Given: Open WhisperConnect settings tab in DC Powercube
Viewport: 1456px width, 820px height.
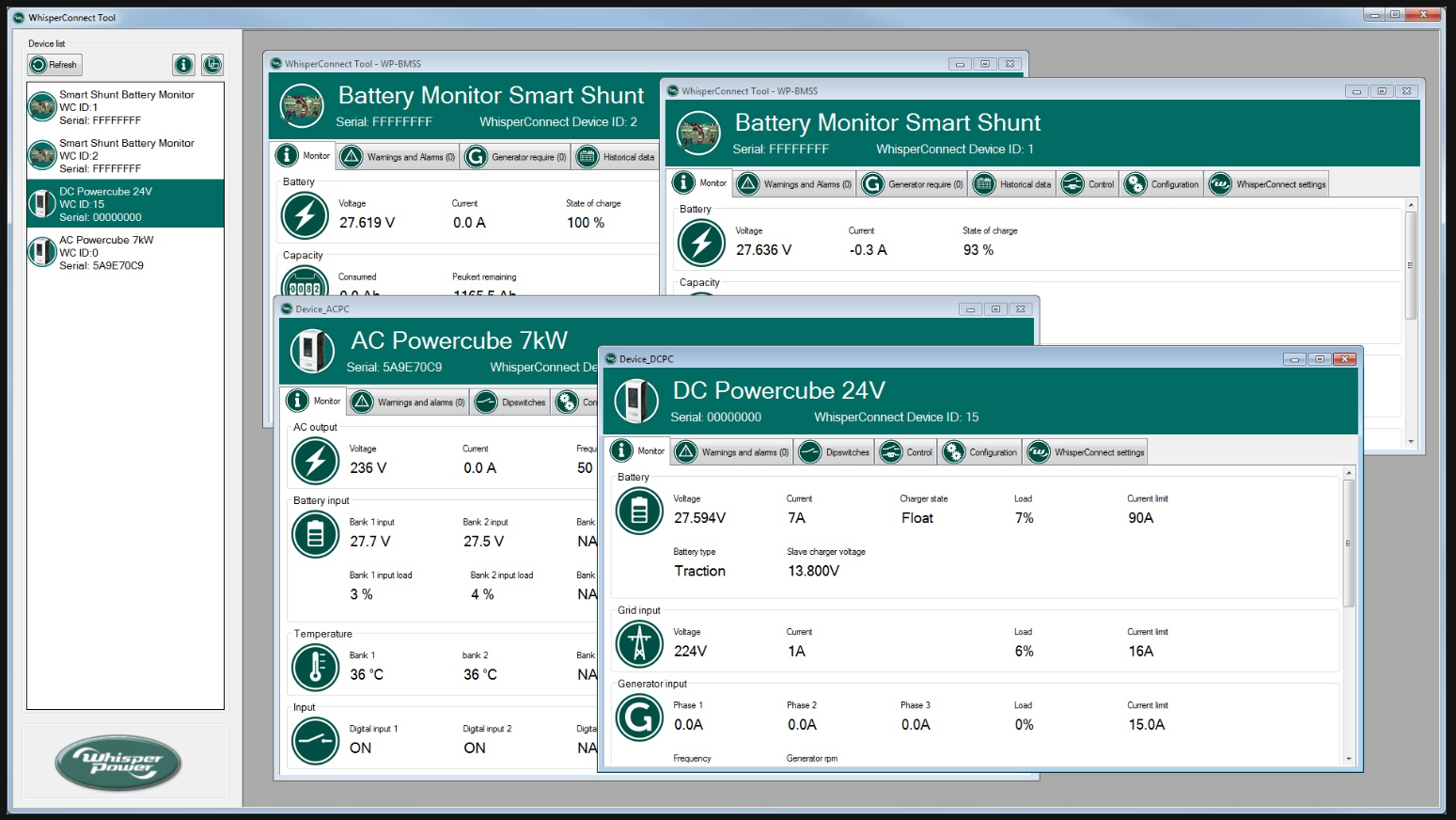Looking at the screenshot, I should (x=1087, y=452).
